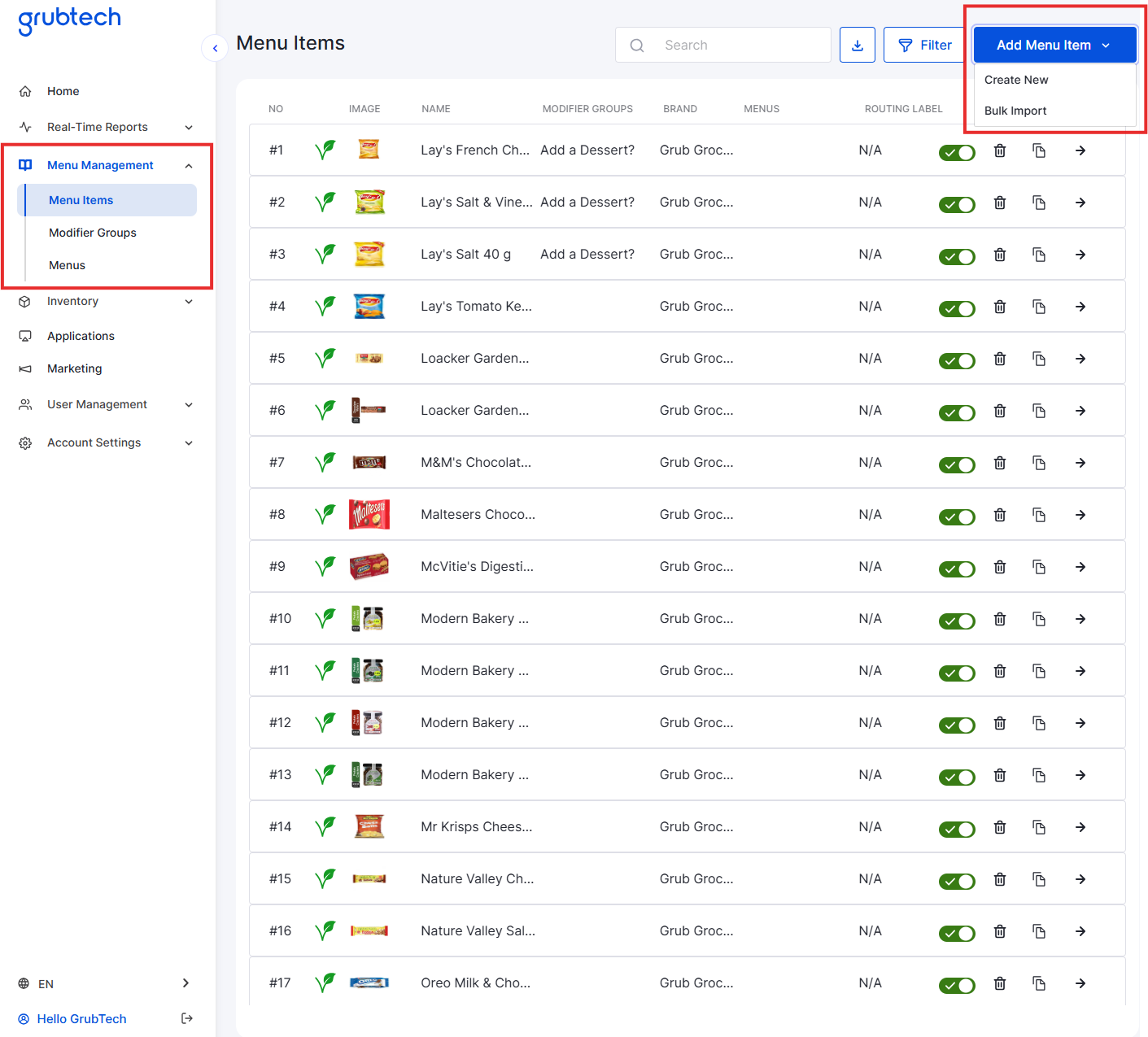The height and width of the screenshot is (1037, 1148).
Task: Toggle off McVitie's Digestive item #9
Action: click(x=956, y=569)
